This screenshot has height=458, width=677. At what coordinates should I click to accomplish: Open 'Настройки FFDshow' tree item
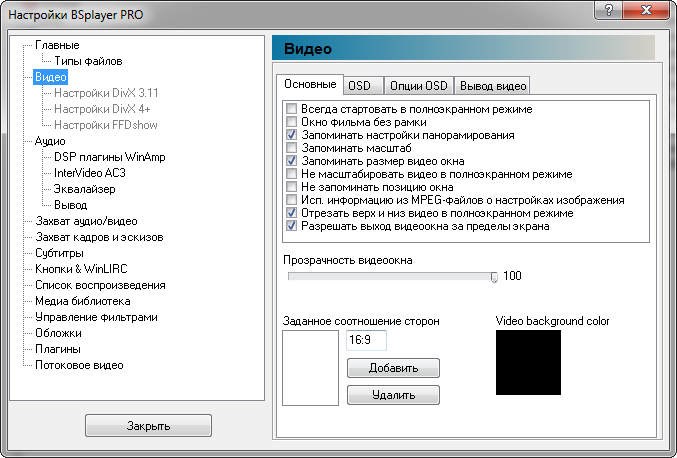coord(105,125)
